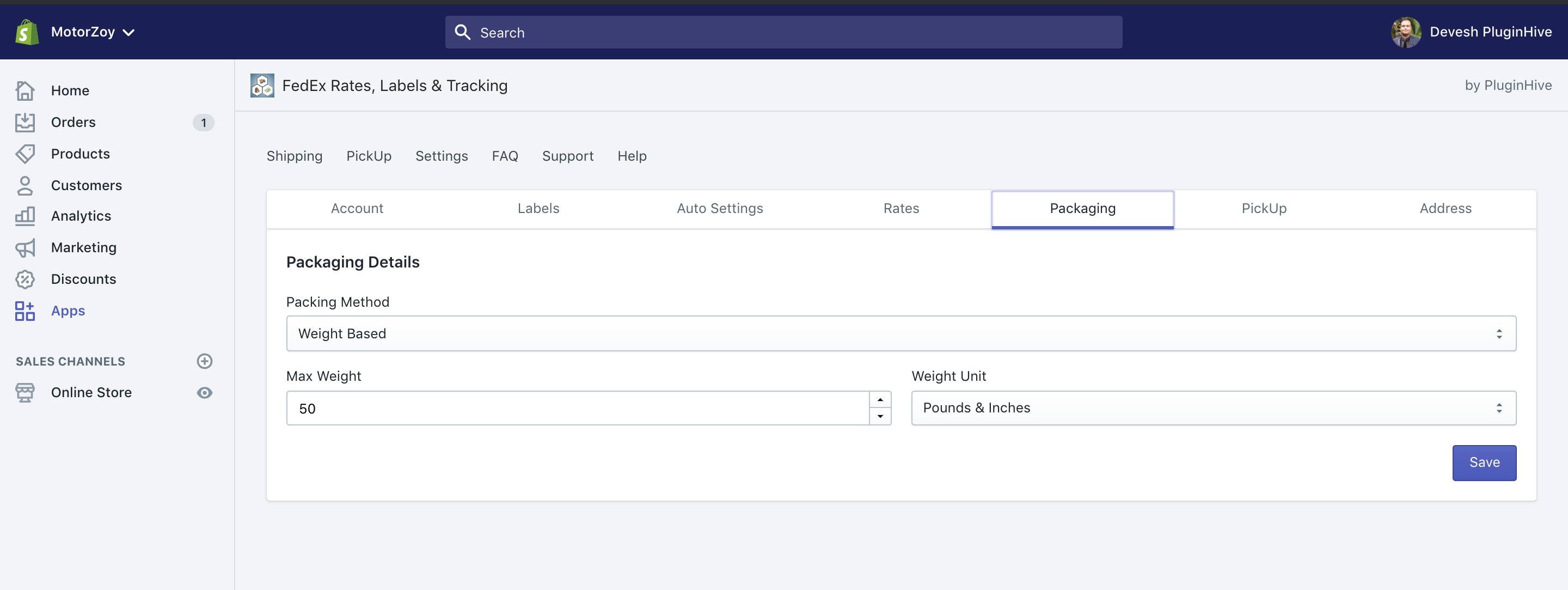Click the Shopify bag logo
The image size is (1568, 590).
(x=27, y=32)
